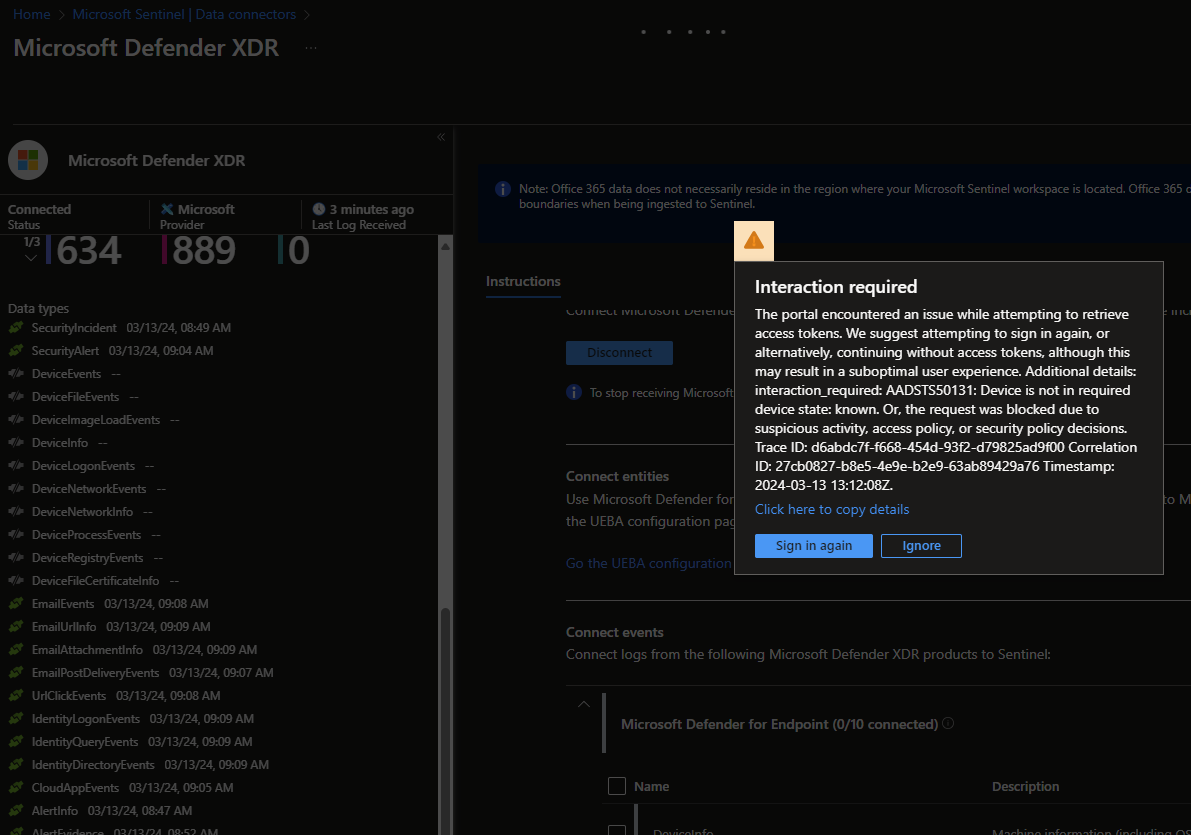
Task: Click the Connect events heading
Action: [614, 632]
